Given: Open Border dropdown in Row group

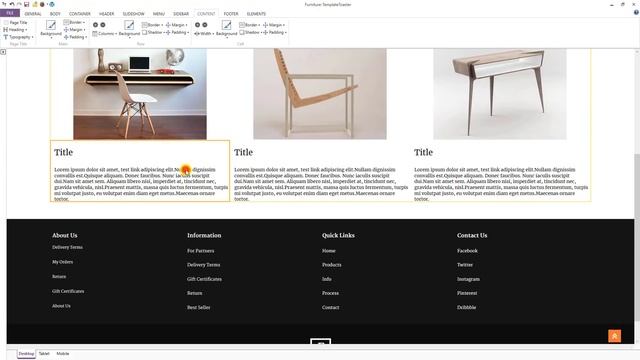Looking at the screenshot, I should pyautogui.click(x=153, y=25).
